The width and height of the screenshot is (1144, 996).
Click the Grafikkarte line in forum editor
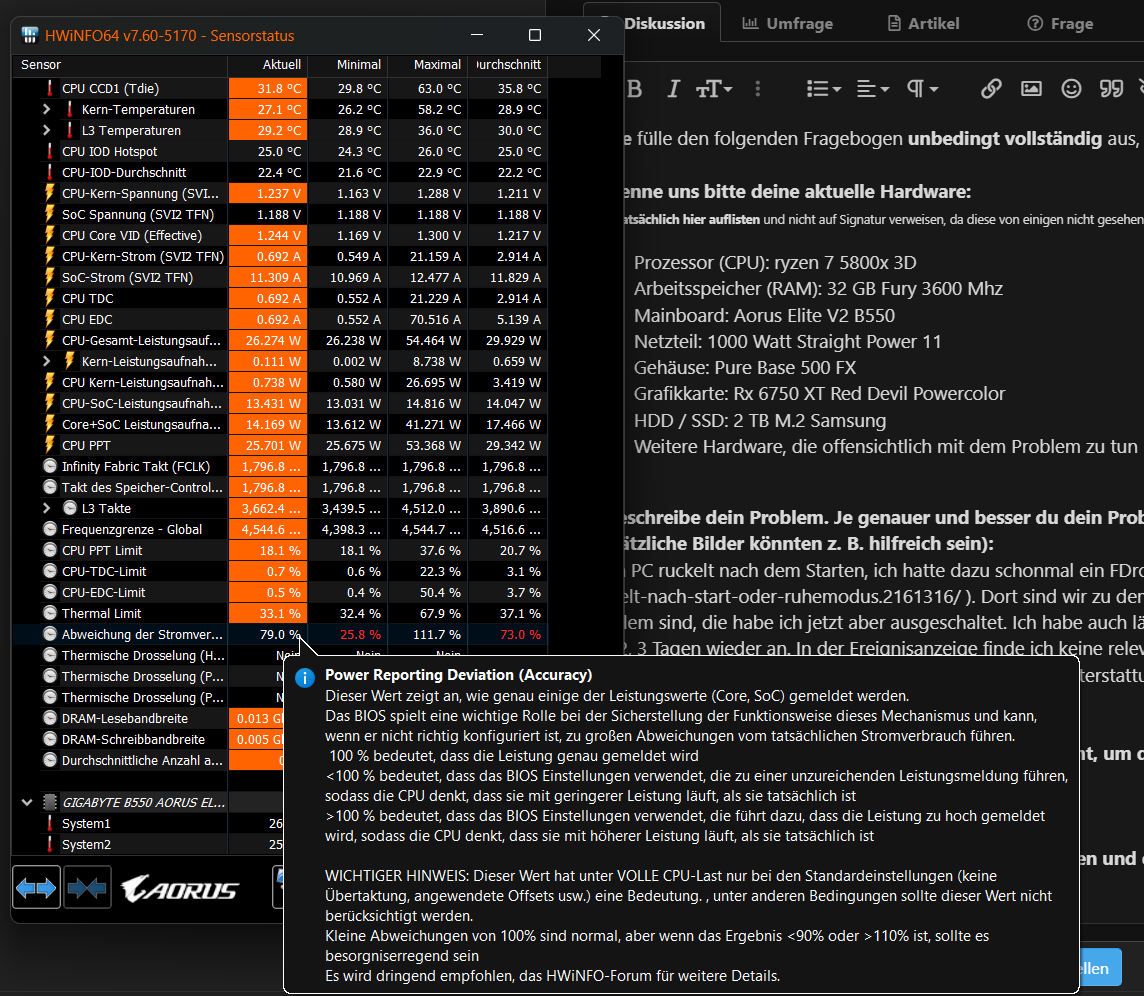coord(819,394)
